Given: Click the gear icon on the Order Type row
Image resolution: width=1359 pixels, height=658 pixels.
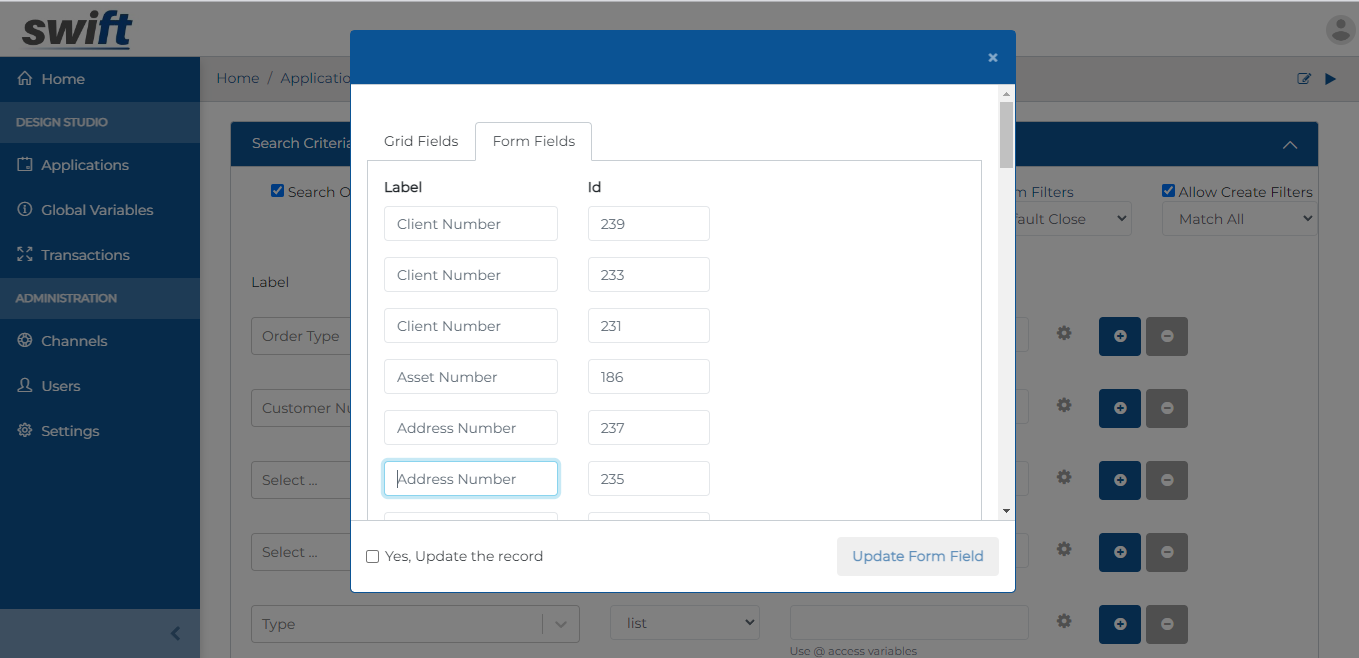Looking at the screenshot, I should coord(1063,336).
